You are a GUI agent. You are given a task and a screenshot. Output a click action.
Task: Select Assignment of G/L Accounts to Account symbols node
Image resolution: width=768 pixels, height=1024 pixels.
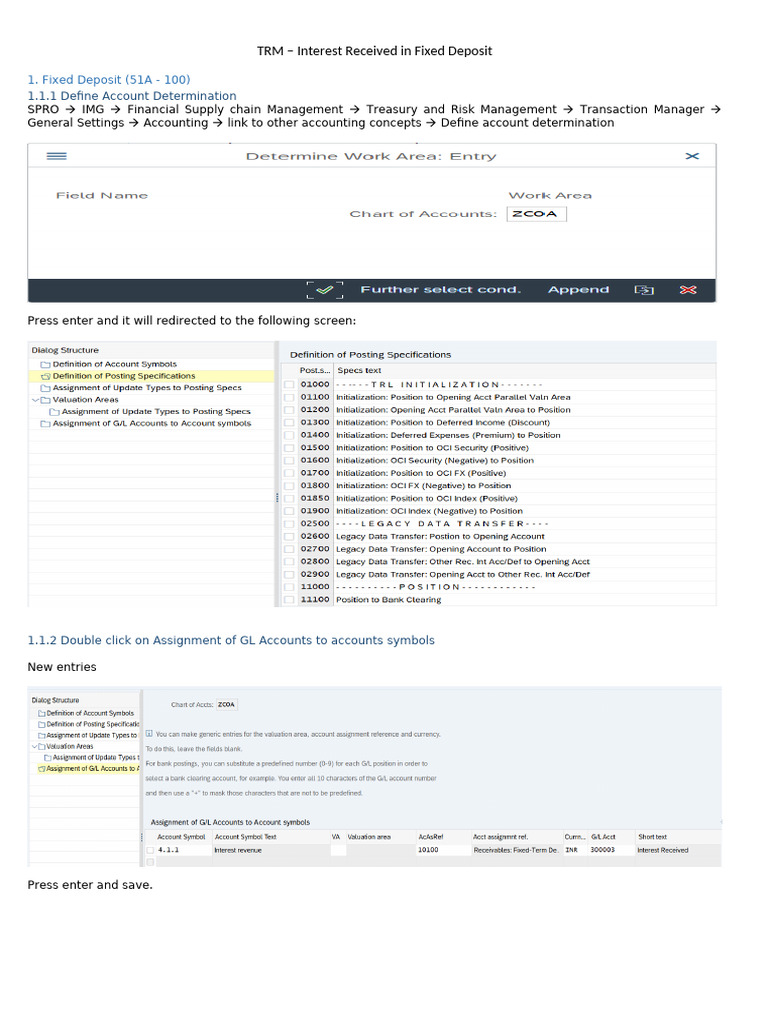[152, 423]
